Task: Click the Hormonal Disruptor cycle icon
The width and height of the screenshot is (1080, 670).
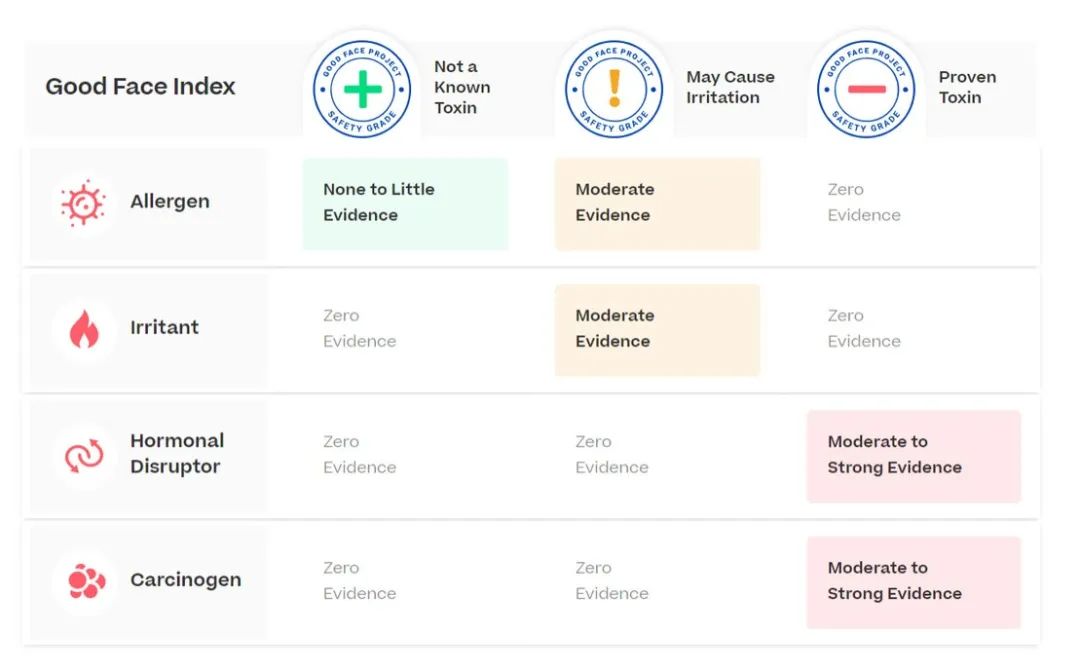Action: coord(84,454)
